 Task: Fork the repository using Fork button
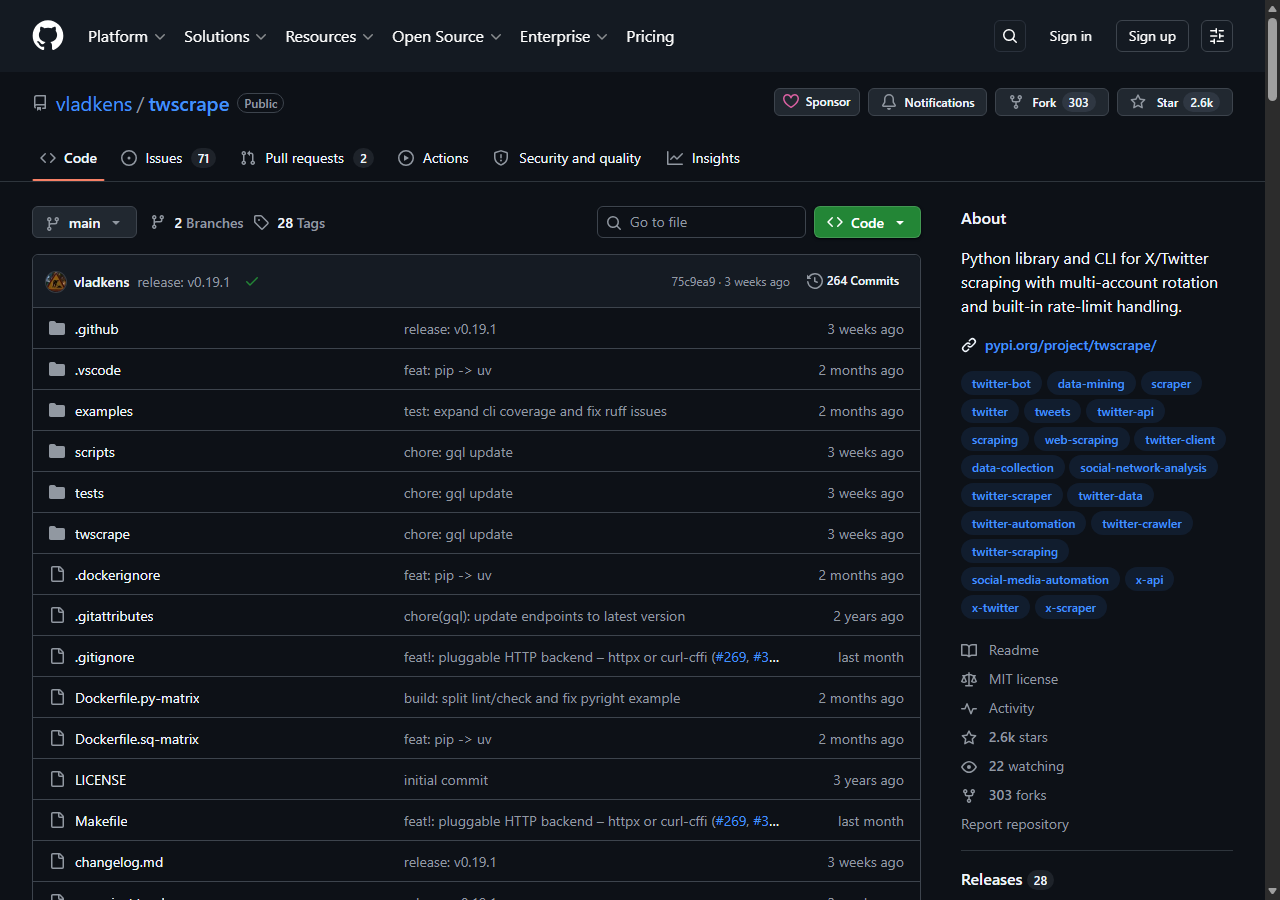[1052, 102]
